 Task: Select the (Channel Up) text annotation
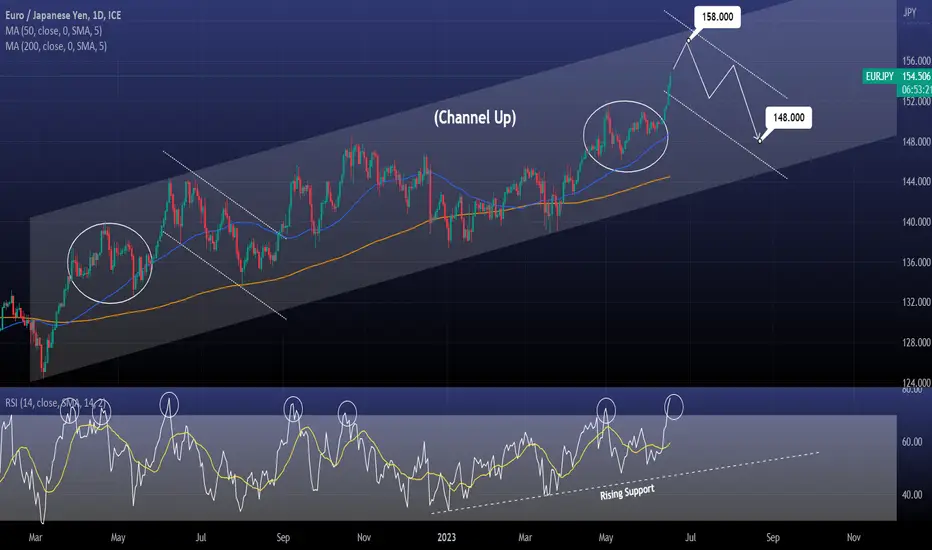click(475, 118)
